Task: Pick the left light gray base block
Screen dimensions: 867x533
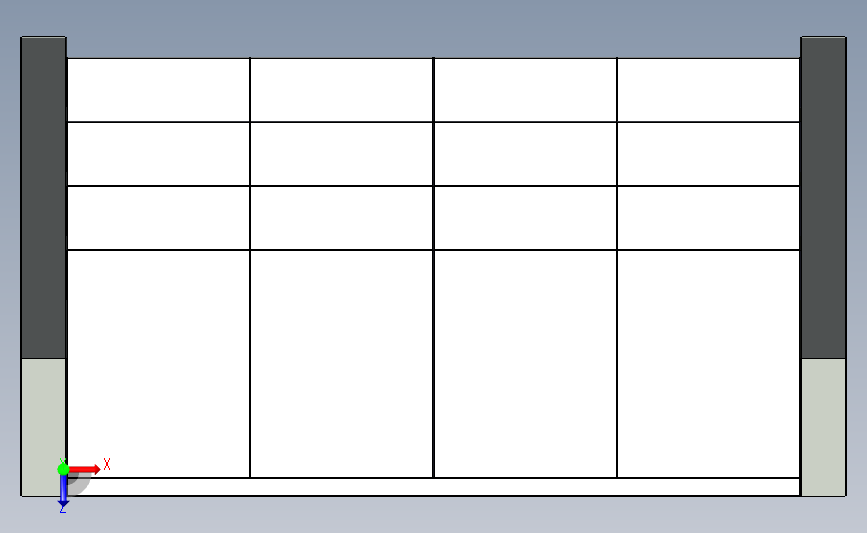Action: tap(43, 427)
